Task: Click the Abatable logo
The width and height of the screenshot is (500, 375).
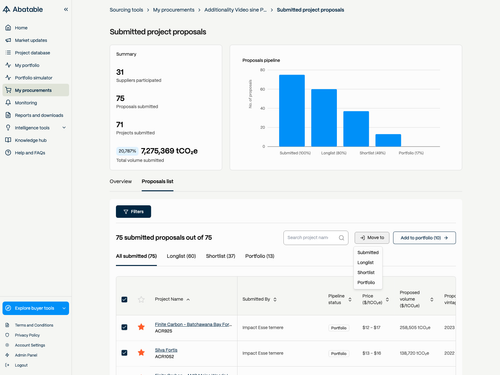Action: (x=23, y=10)
